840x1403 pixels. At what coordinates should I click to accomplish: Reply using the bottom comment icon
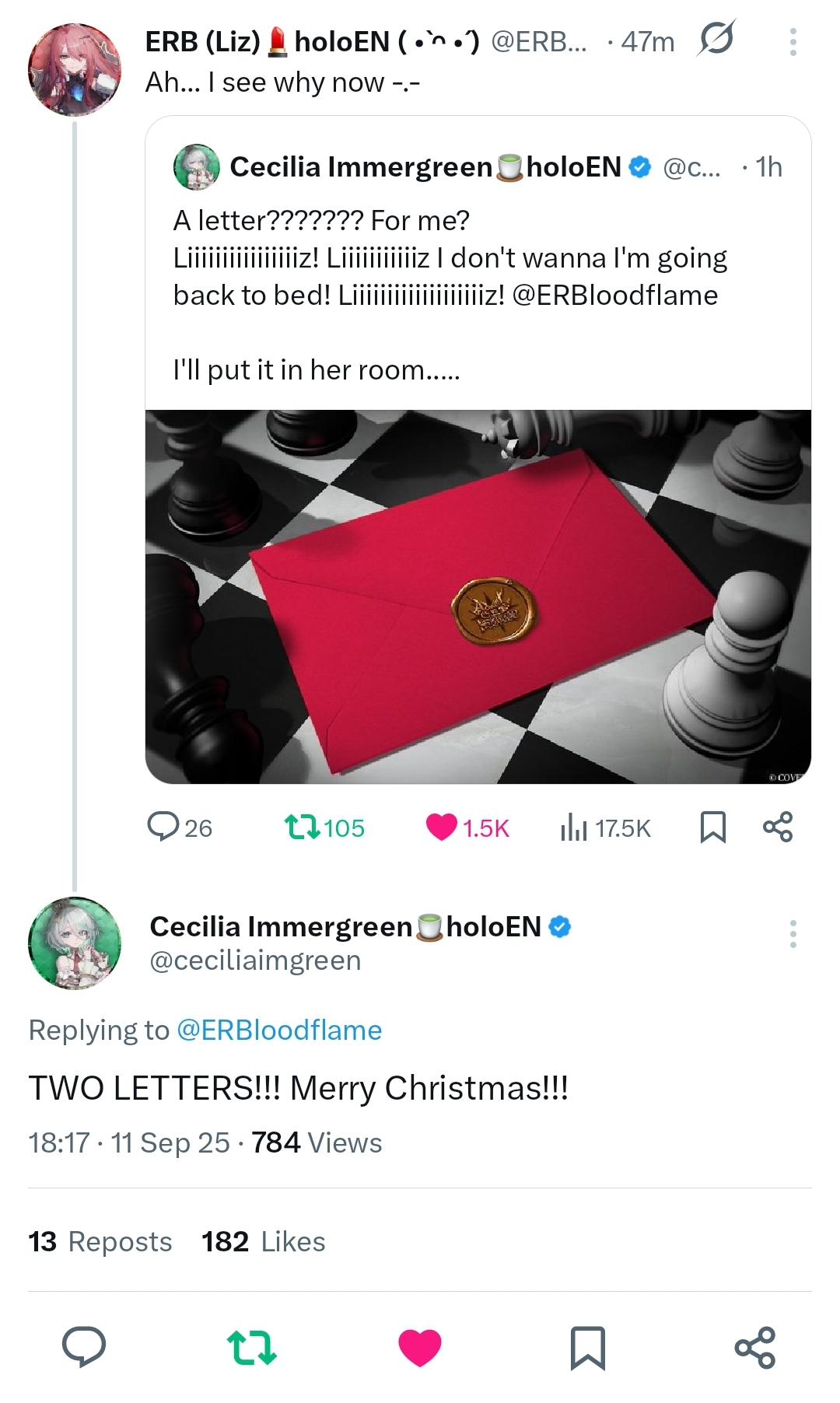point(84,1347)
